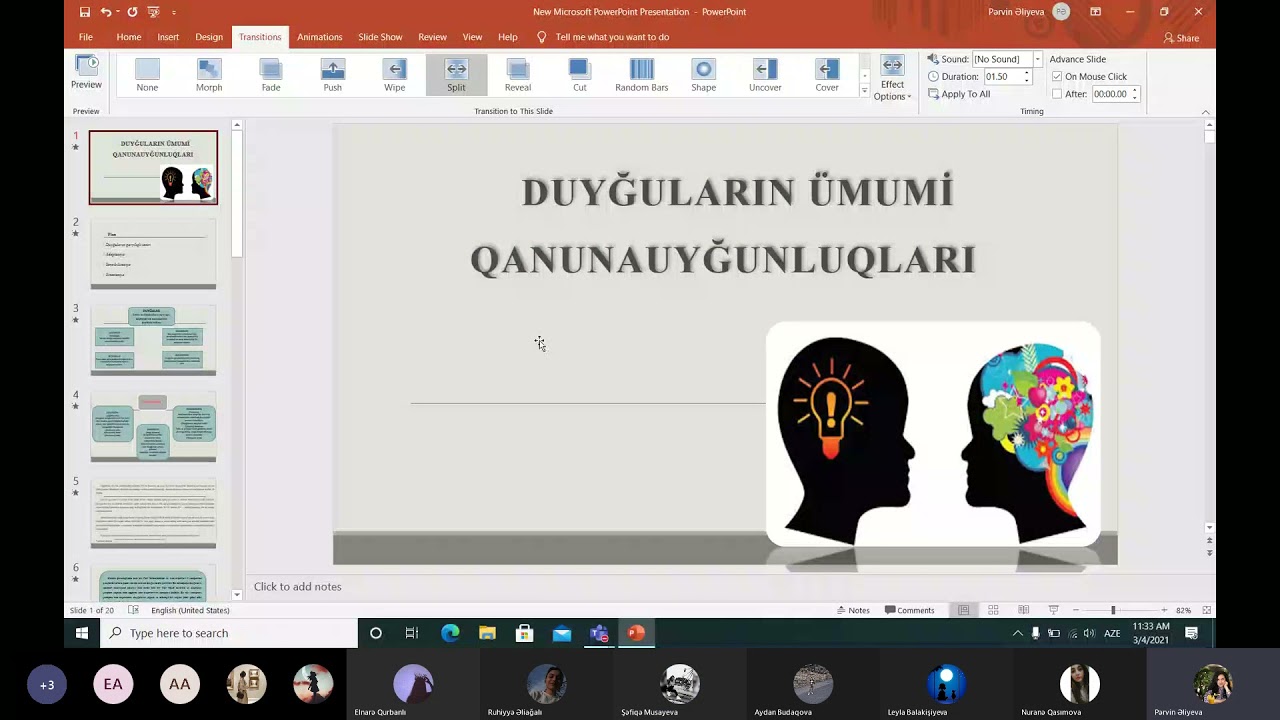
Task: Open Reading View from status bar
Action: pos(1023,610)
